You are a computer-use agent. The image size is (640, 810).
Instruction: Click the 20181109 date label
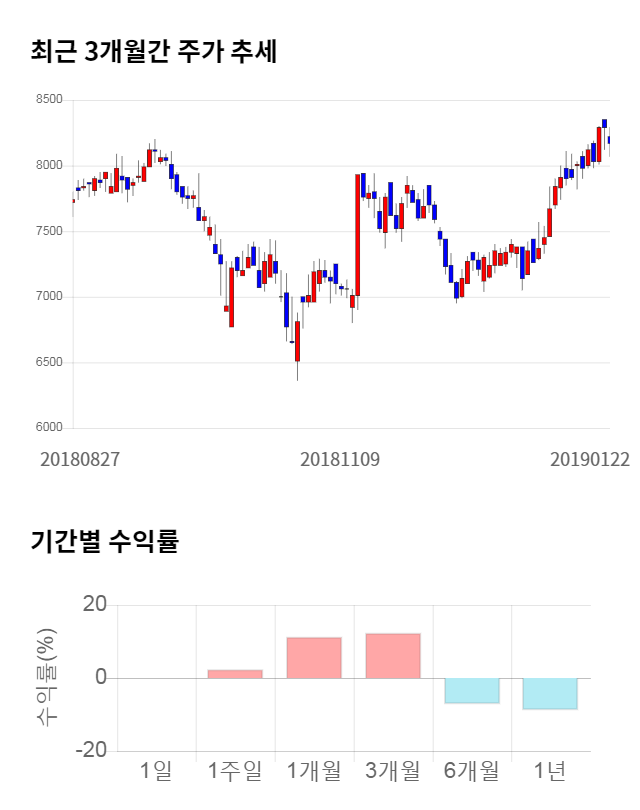point(340,459)
